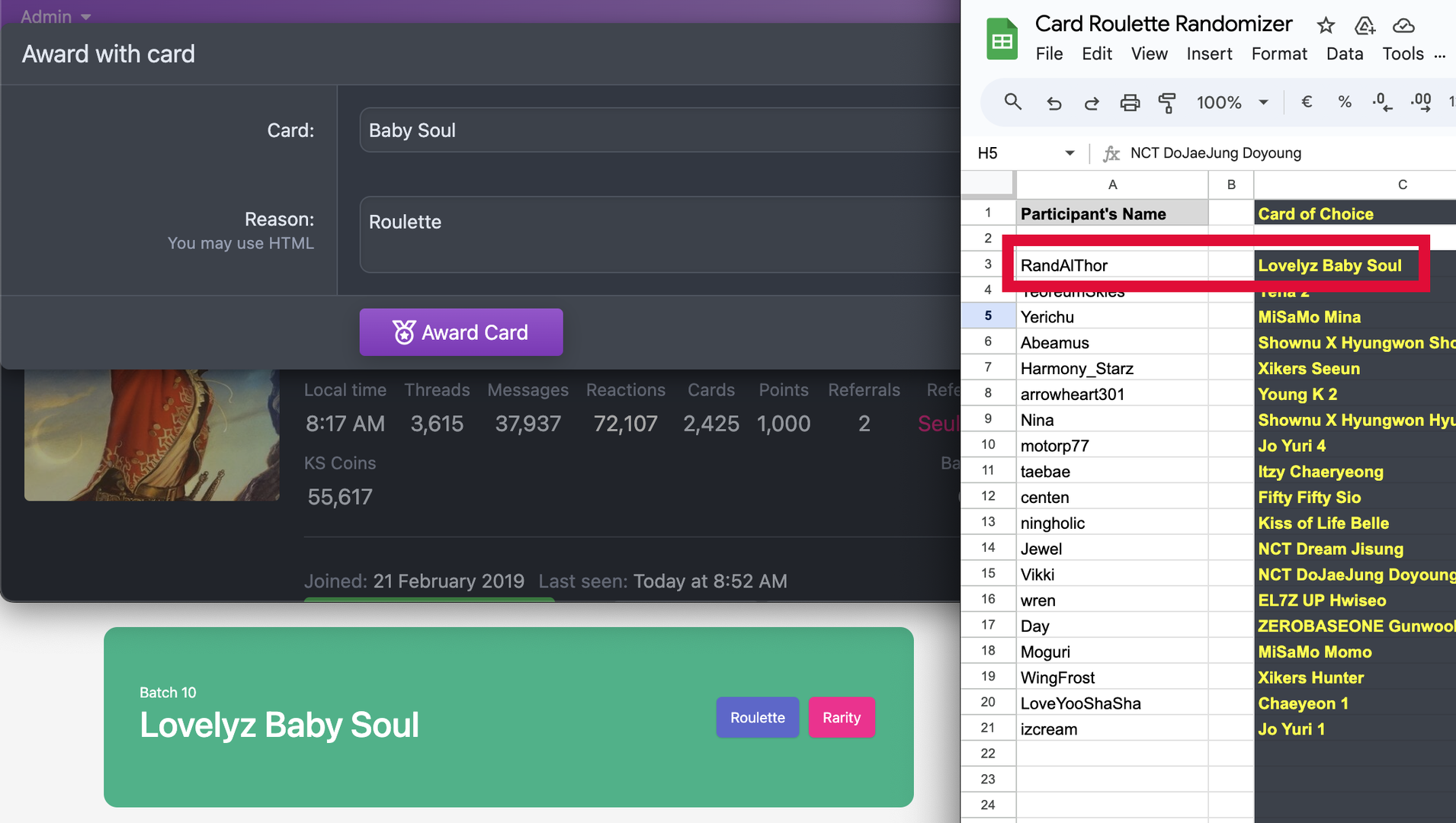Select the Itzy Chaeryeong cell
This screenshot has height=823, width=1456.
click(1355, 472)
